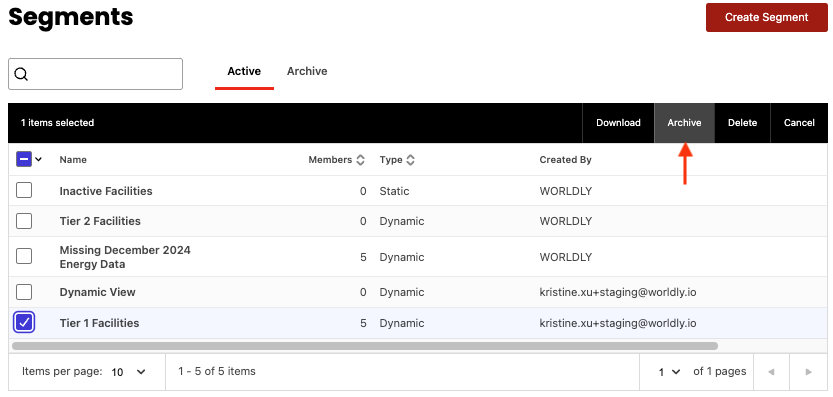Go to next page arrow

[809, 371]
